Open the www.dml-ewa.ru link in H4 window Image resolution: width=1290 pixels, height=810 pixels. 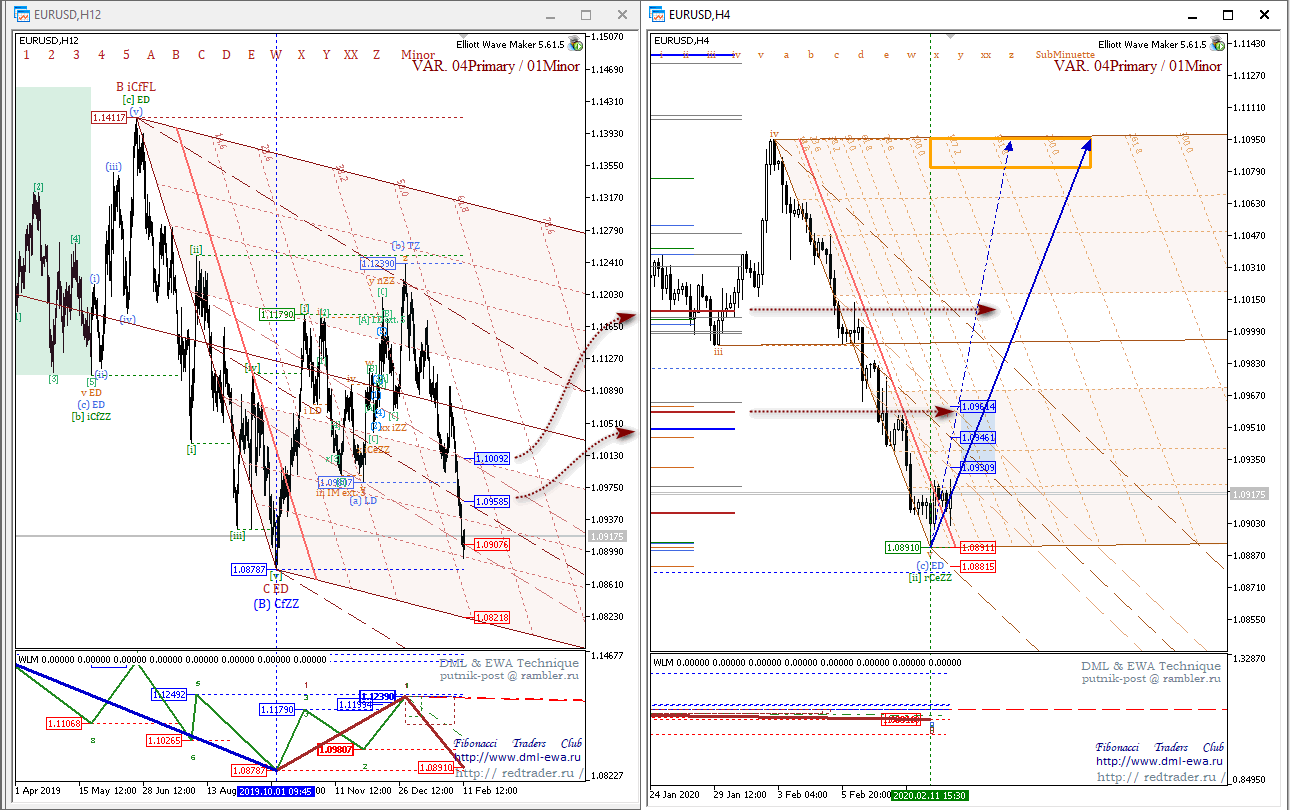coord(1160,761)
